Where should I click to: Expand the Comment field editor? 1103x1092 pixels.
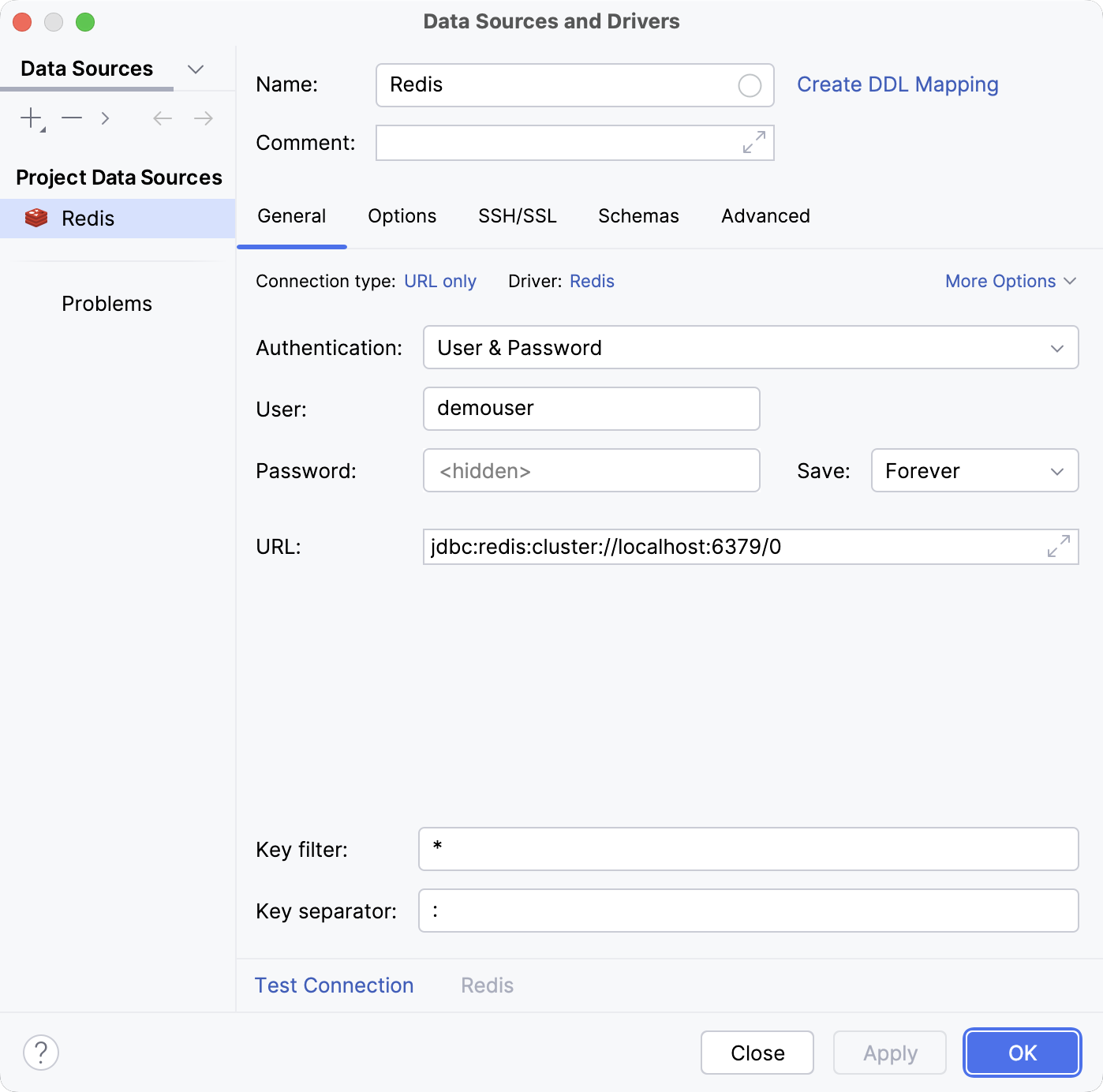pos(755,143)
